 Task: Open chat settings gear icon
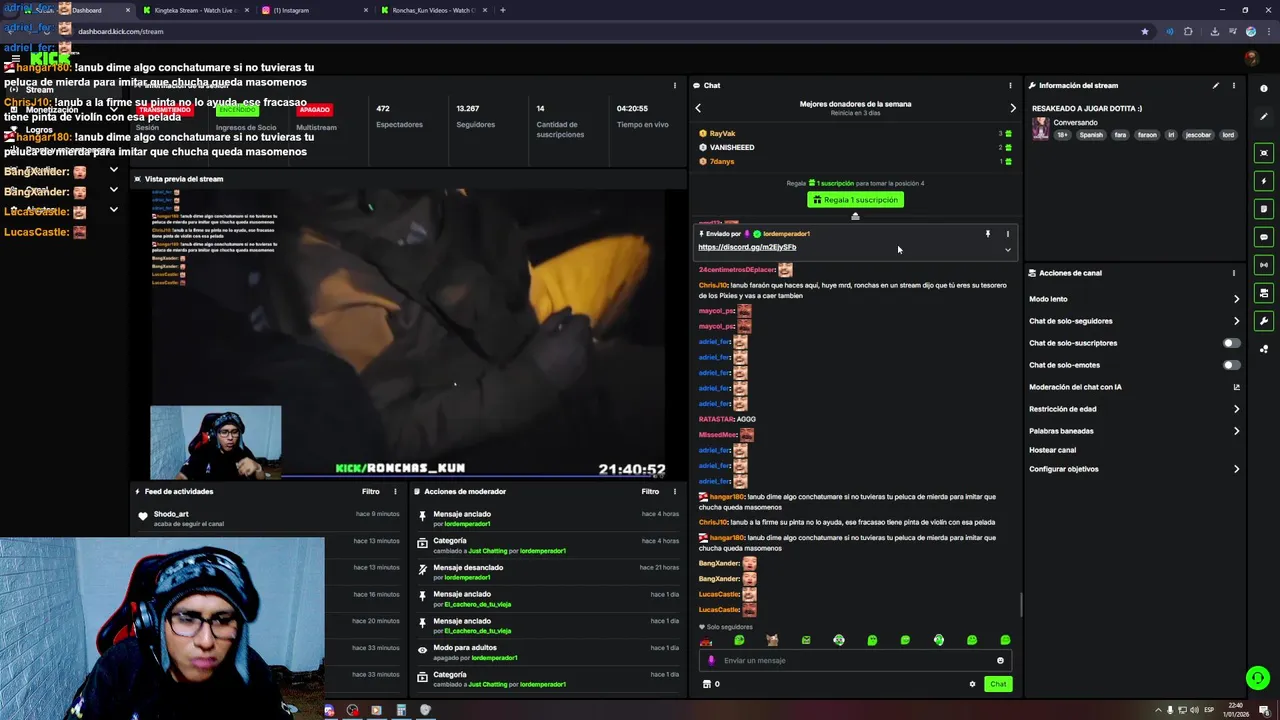click(972, 684)
